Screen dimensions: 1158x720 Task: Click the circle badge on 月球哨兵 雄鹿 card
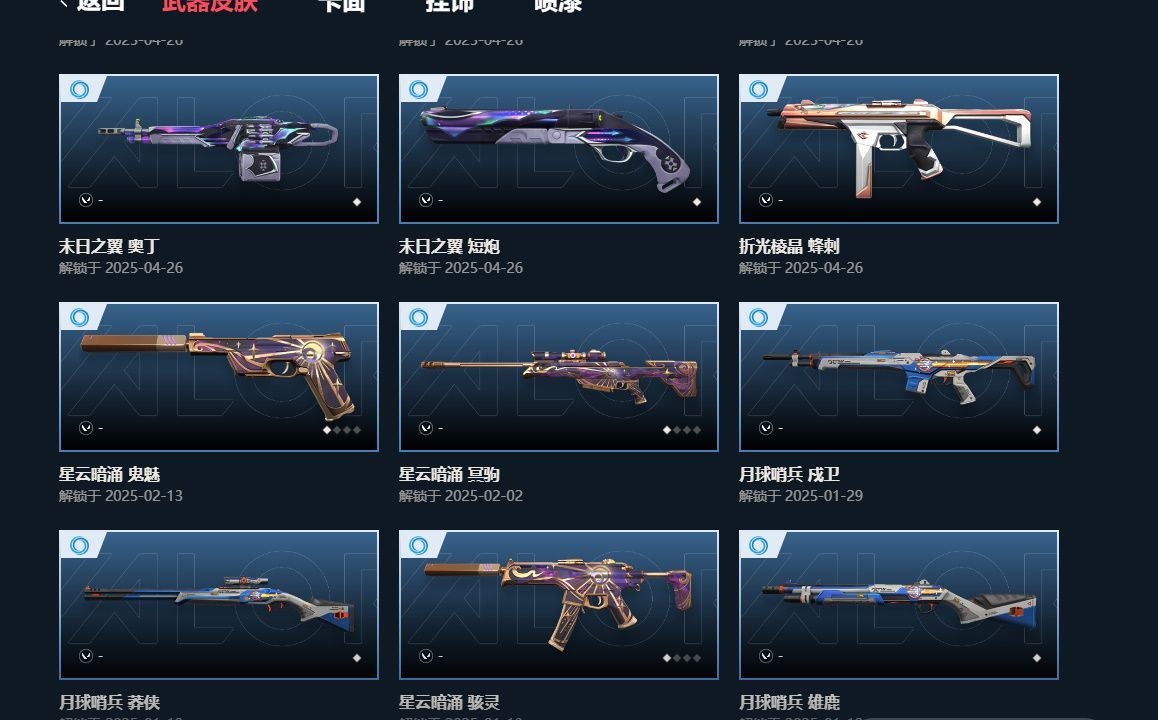coord(758,546)
